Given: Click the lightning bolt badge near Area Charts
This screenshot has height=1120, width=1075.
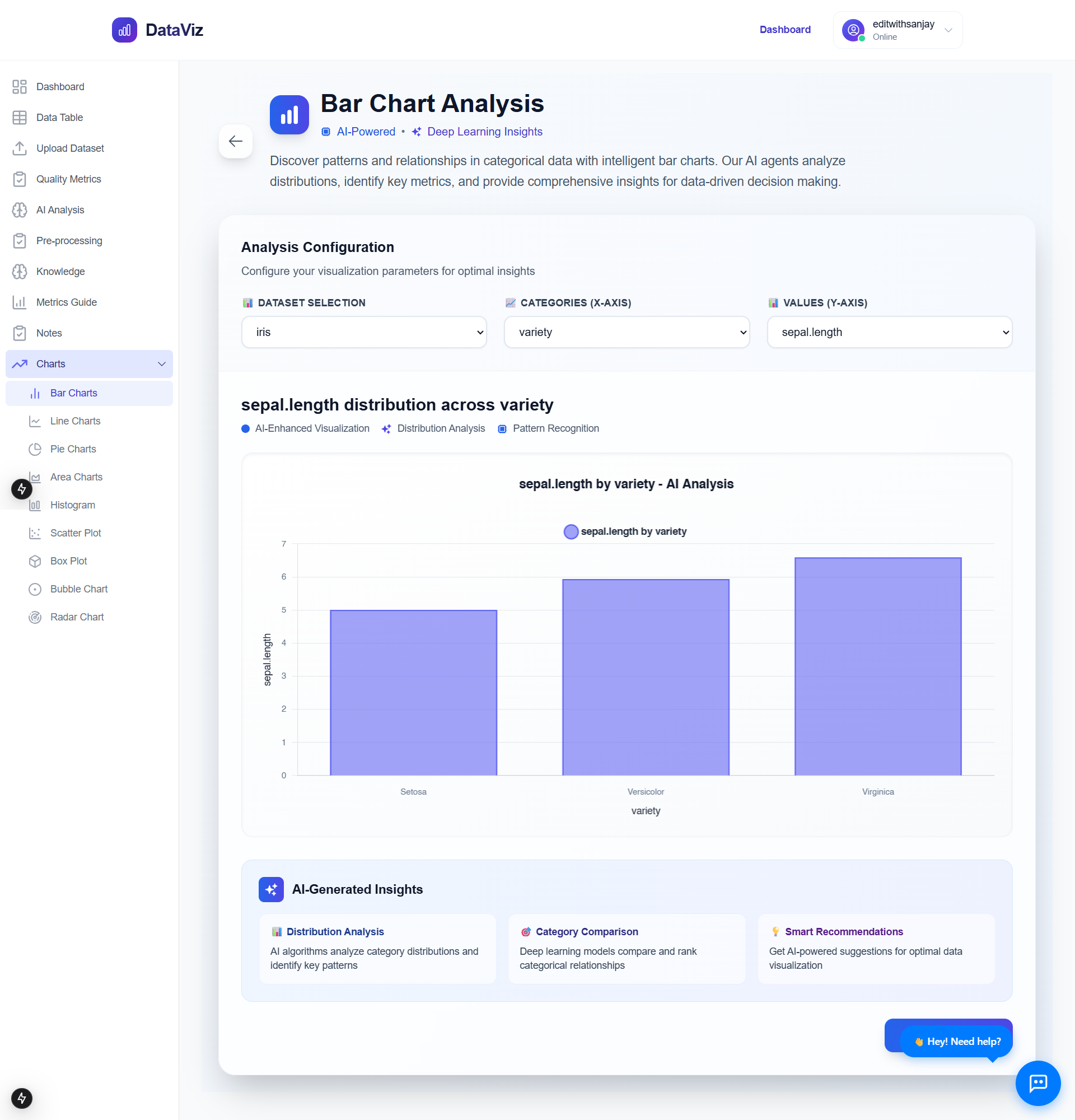Looking at the screenshot, I should 22,488.
